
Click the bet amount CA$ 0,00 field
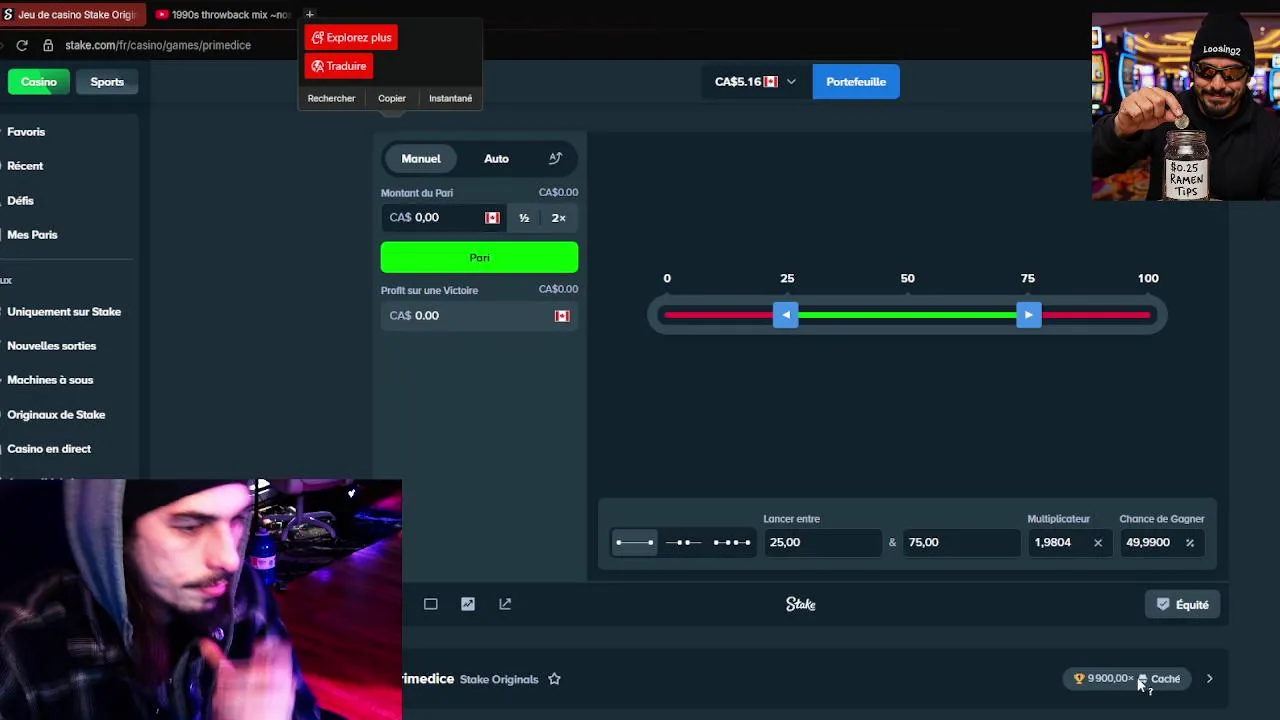445,217
